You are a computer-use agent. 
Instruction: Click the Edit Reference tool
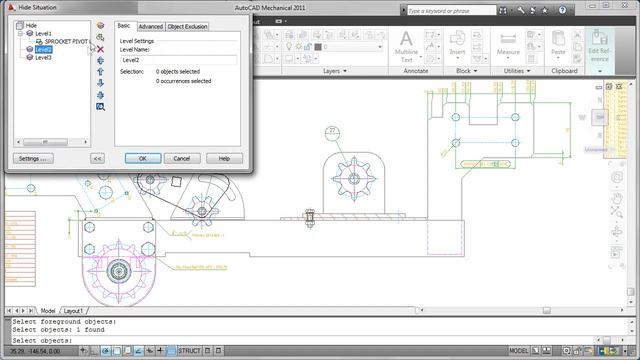(600, 47)
